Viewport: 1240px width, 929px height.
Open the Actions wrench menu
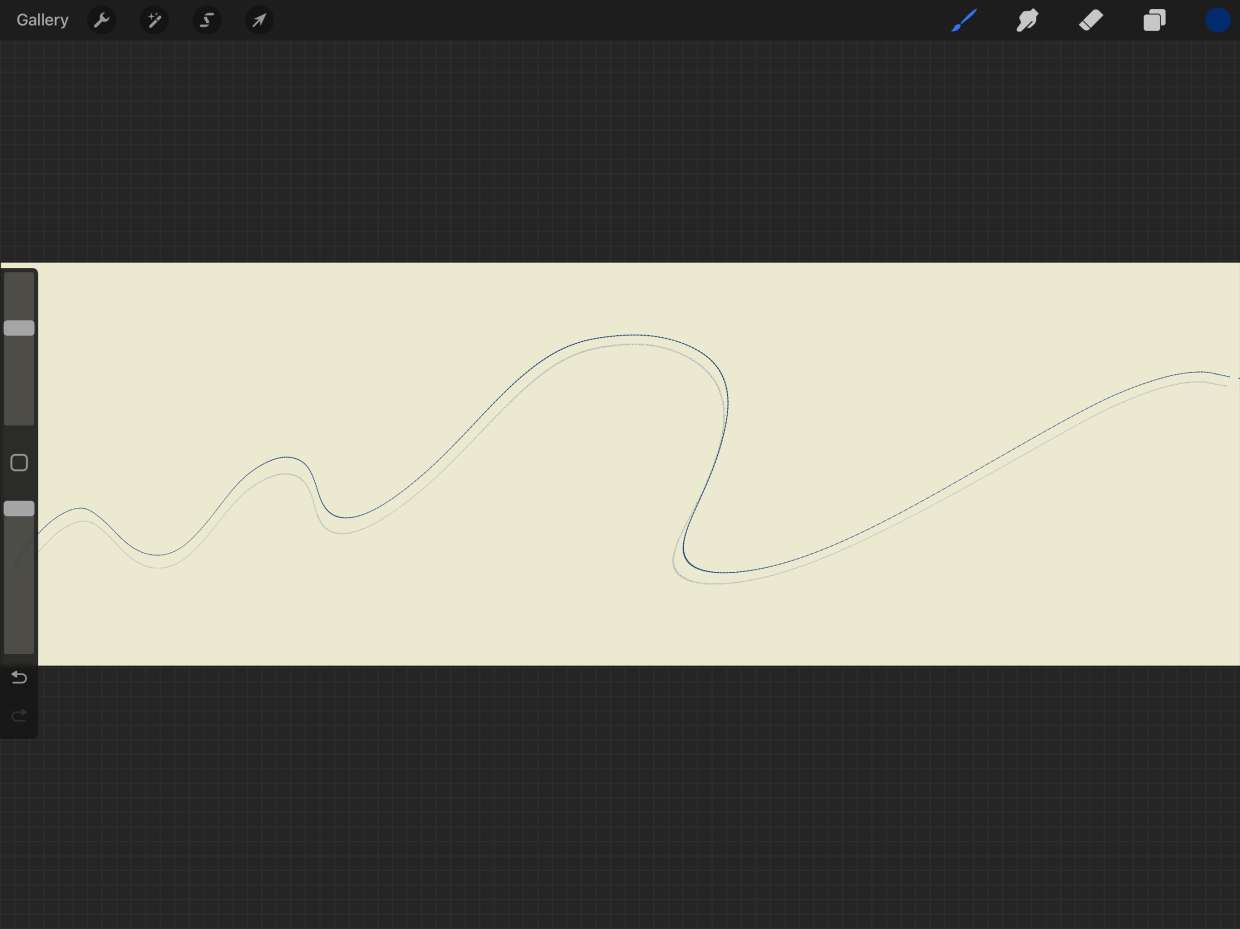[101, 20]
